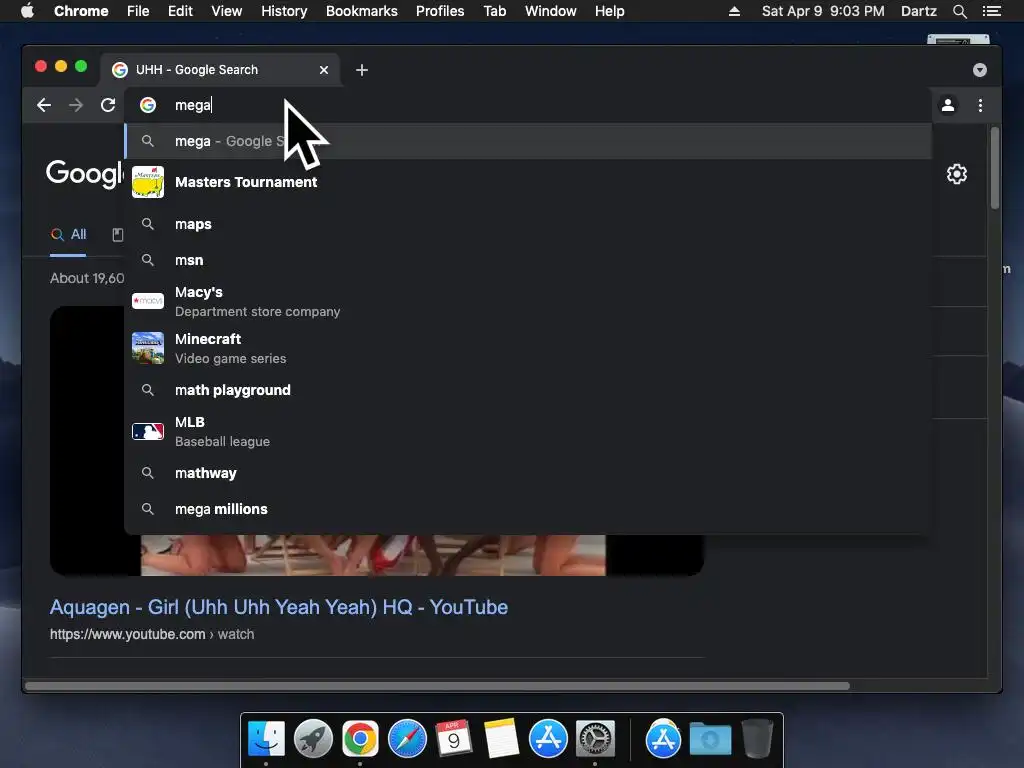The image size is (1024, 768).
Task: Close the UHH - Google Search tab
Action: 324,70
